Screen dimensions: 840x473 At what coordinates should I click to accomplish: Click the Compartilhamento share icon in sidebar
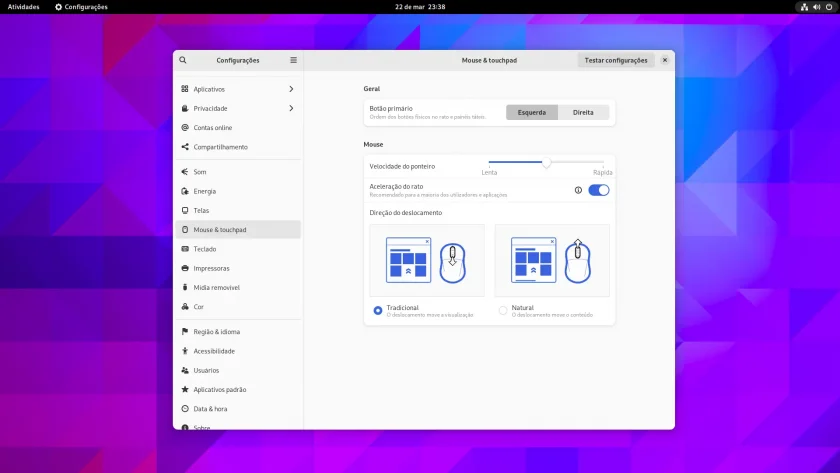click(x=185, y=147)
